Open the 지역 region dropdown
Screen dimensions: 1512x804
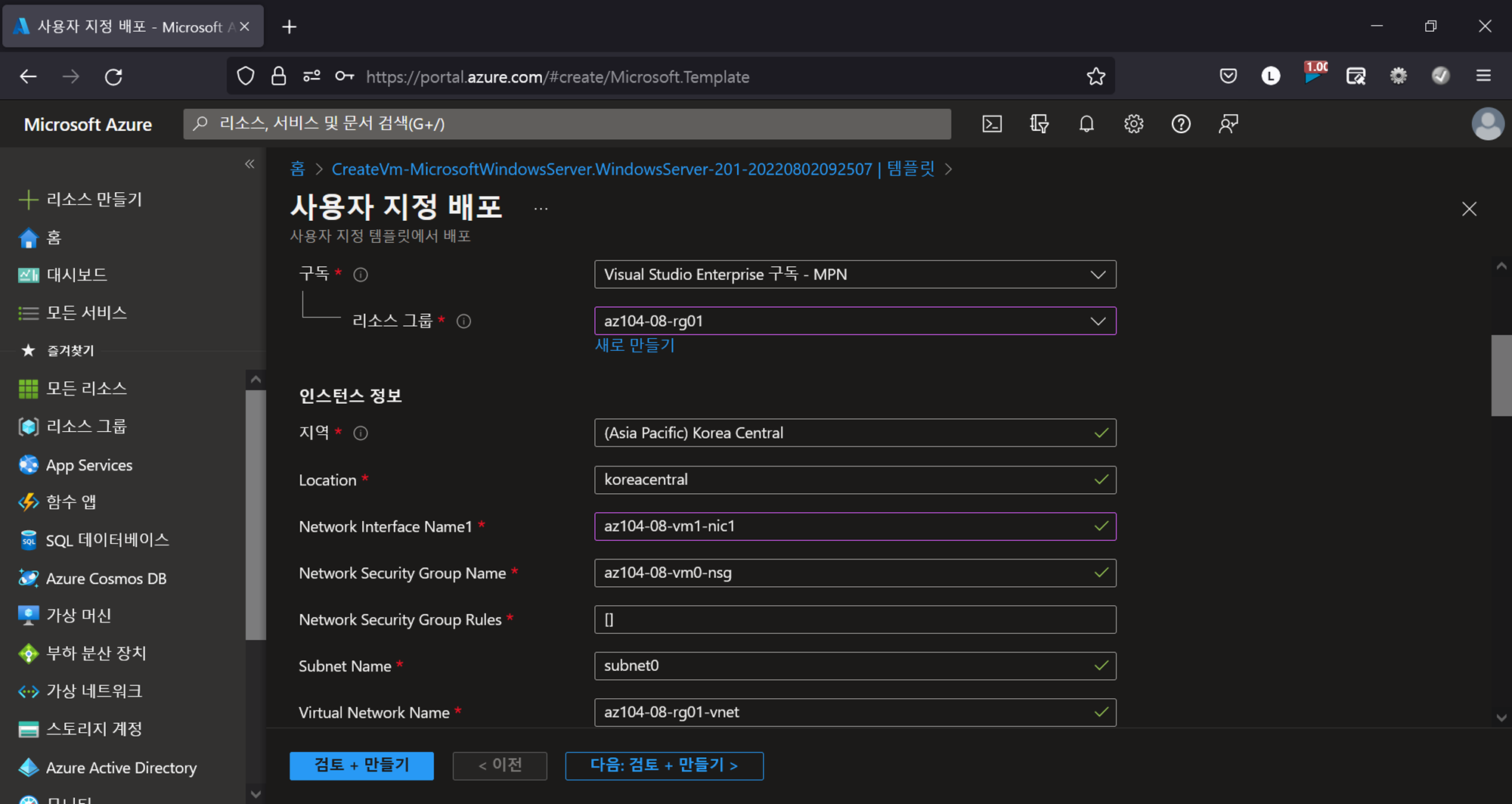click(x=855, y=433)
